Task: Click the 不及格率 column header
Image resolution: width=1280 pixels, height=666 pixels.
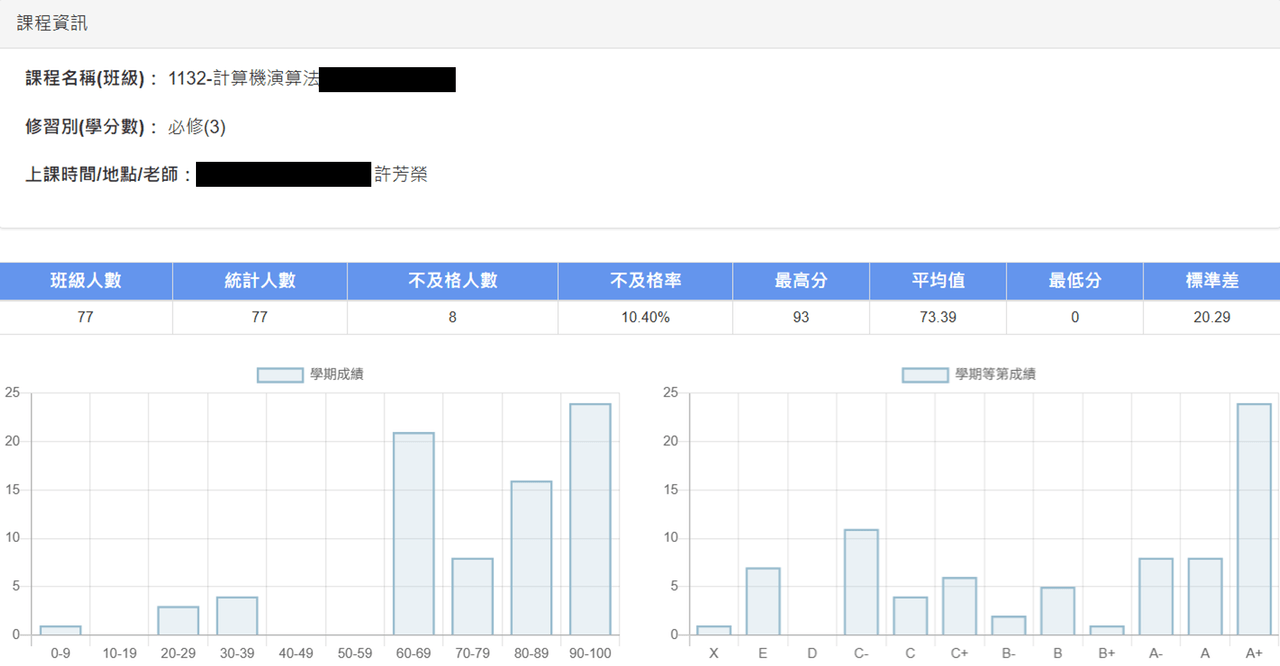Action: 645,281
